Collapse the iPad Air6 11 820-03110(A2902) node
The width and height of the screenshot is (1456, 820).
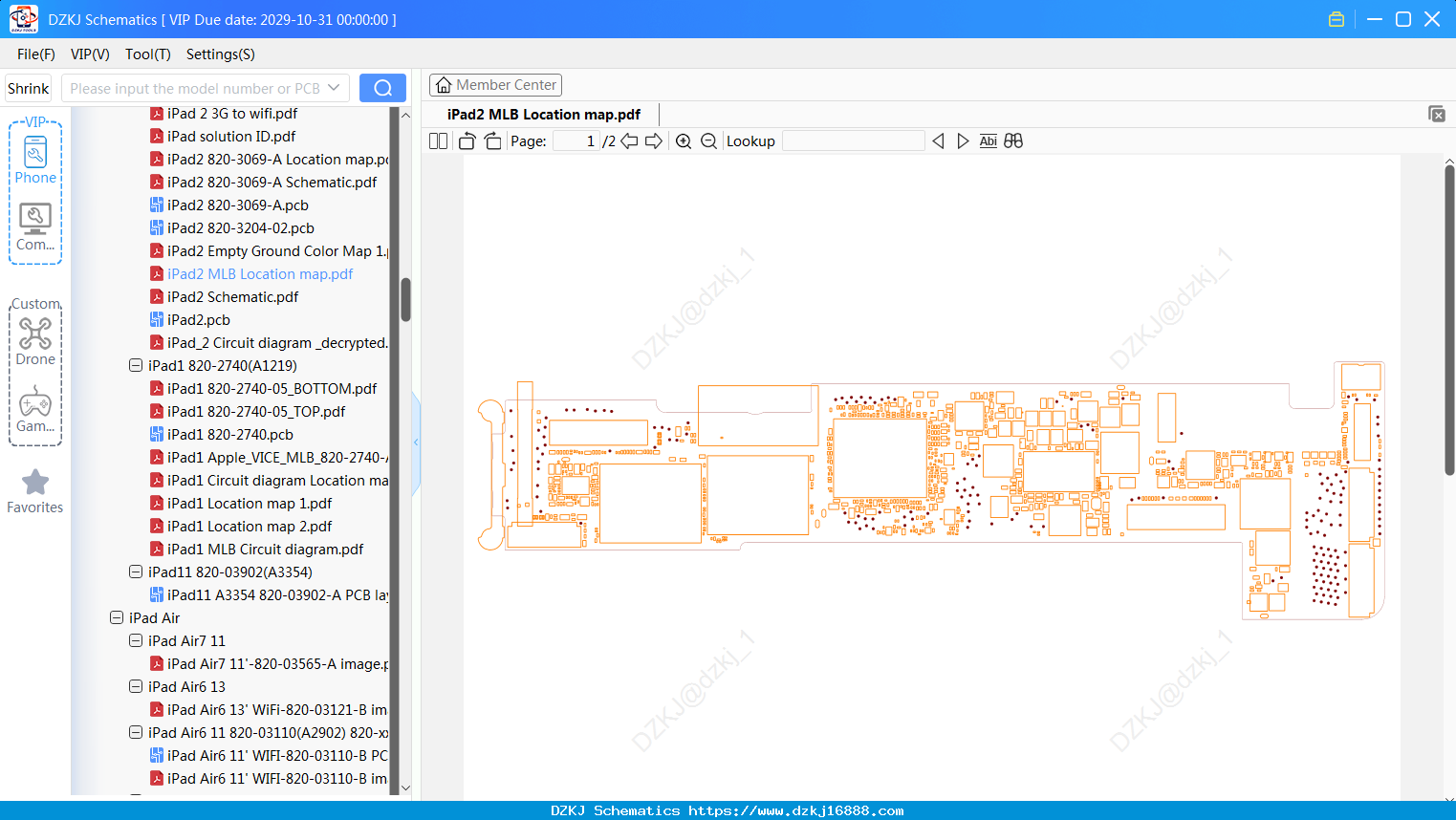pos(136,733)
